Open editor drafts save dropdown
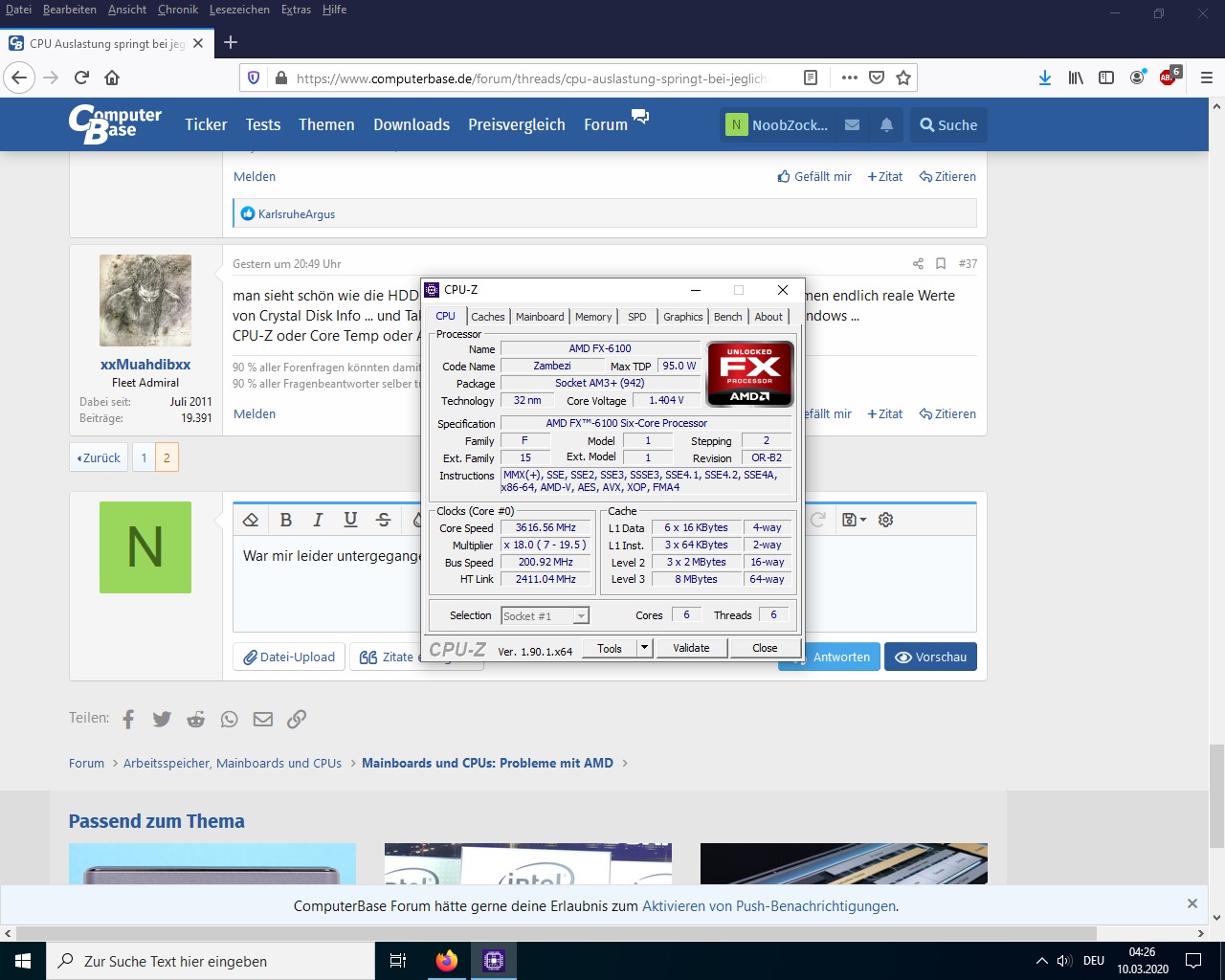Viewport: 1225px width, 980px height. 853,520
